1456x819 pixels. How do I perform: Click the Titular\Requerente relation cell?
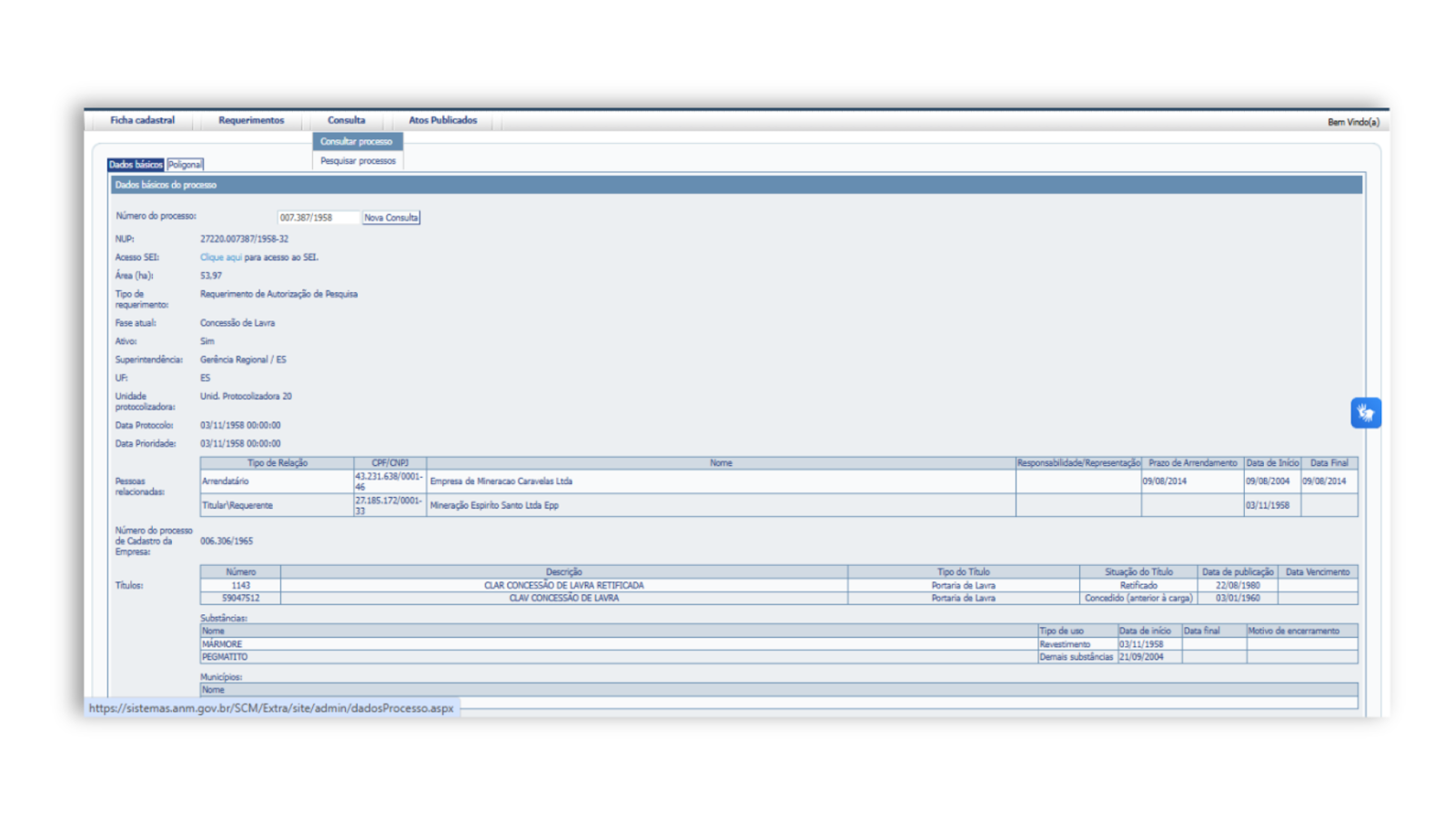[277, 505]
